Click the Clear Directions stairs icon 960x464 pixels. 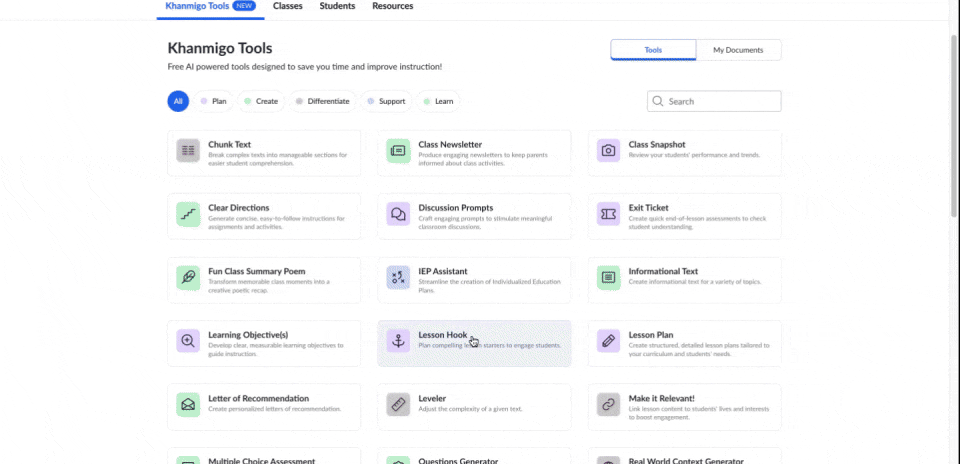tap(188, 214)
